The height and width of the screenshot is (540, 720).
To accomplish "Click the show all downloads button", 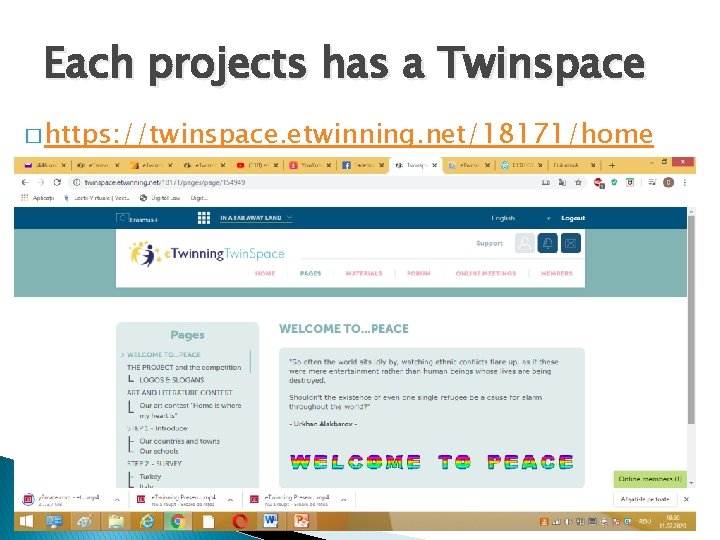I will (645, 499).
